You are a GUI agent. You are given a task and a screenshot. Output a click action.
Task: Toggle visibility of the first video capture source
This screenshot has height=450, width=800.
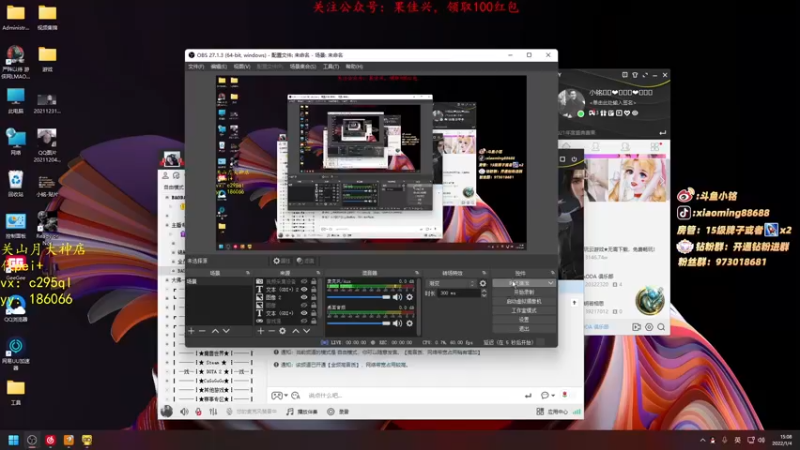[304, 282]
